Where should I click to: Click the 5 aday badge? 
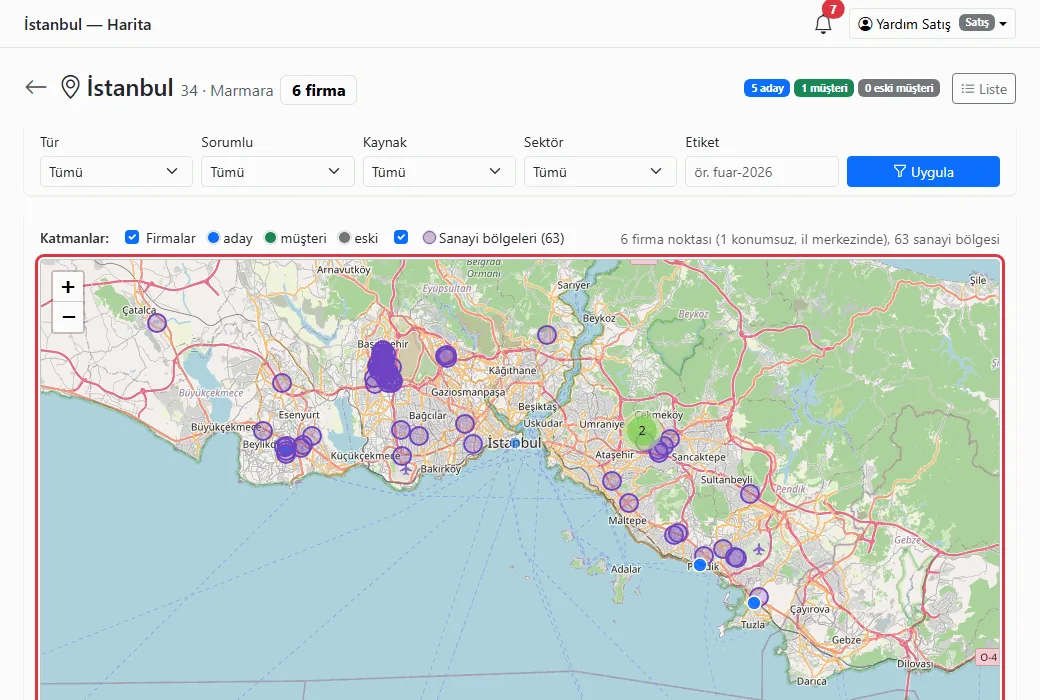[767, 88]
